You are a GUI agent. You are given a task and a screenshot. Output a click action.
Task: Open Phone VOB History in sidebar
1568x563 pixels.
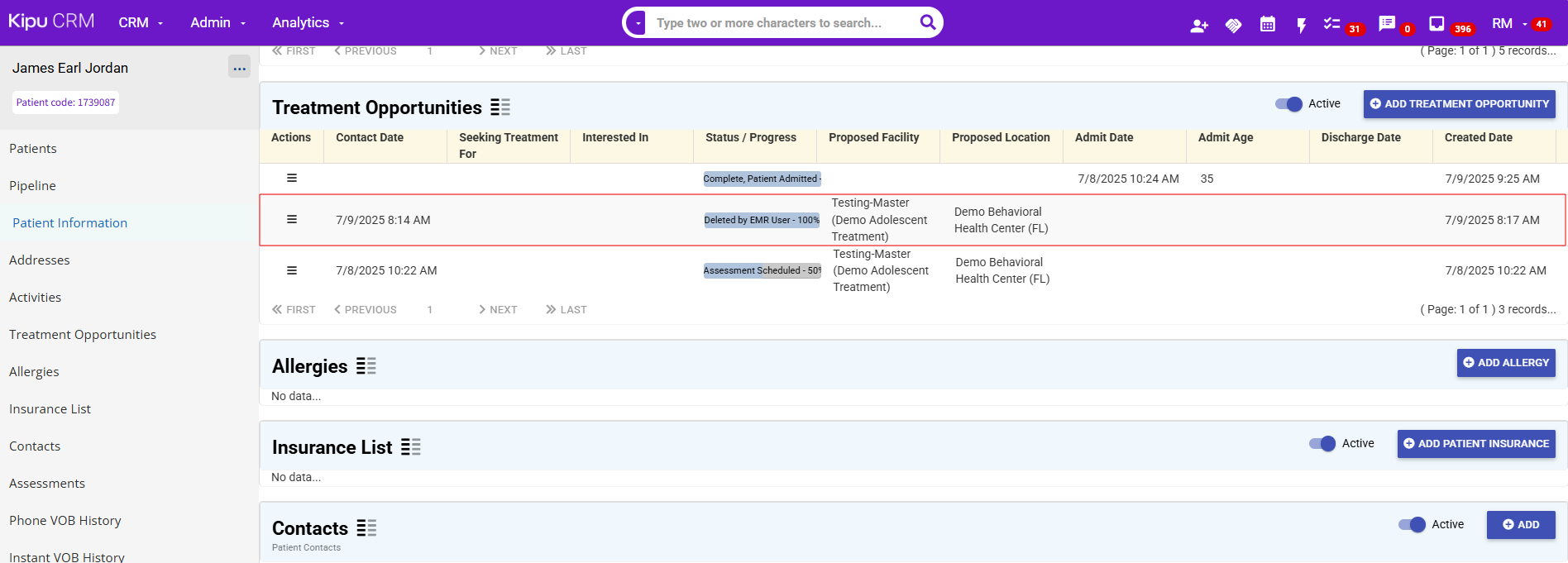point(65,521)
